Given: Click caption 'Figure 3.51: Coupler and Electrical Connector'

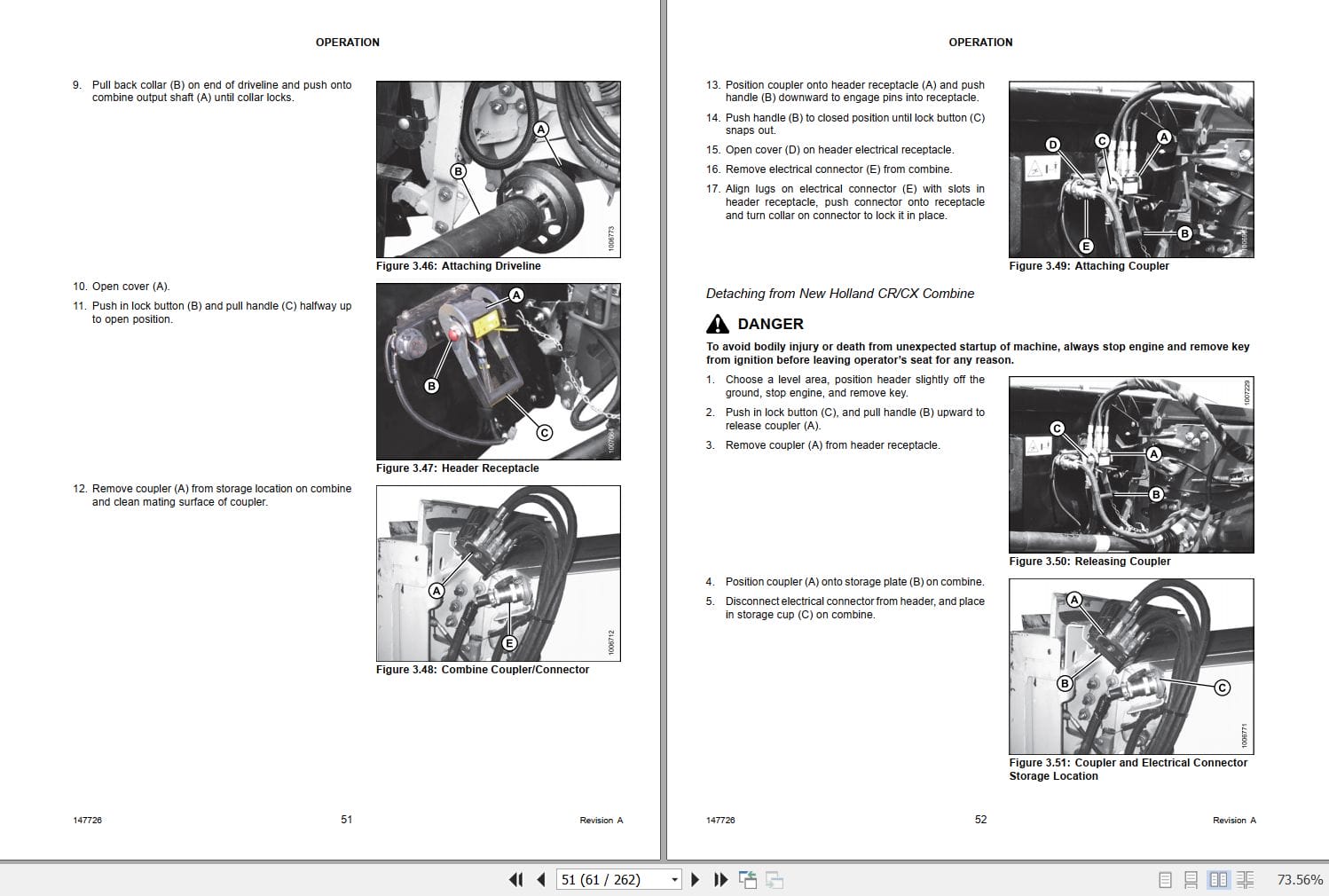Looking at the screenshot, I should [x=1128, y=763].
